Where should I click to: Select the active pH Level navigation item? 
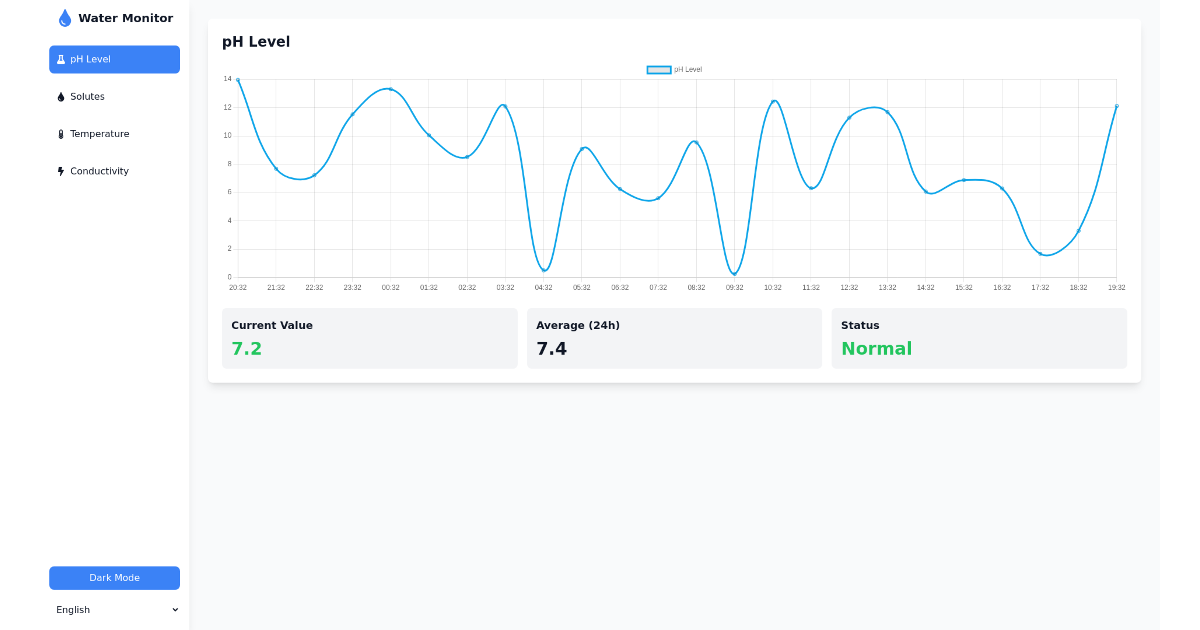click(114, 59)
